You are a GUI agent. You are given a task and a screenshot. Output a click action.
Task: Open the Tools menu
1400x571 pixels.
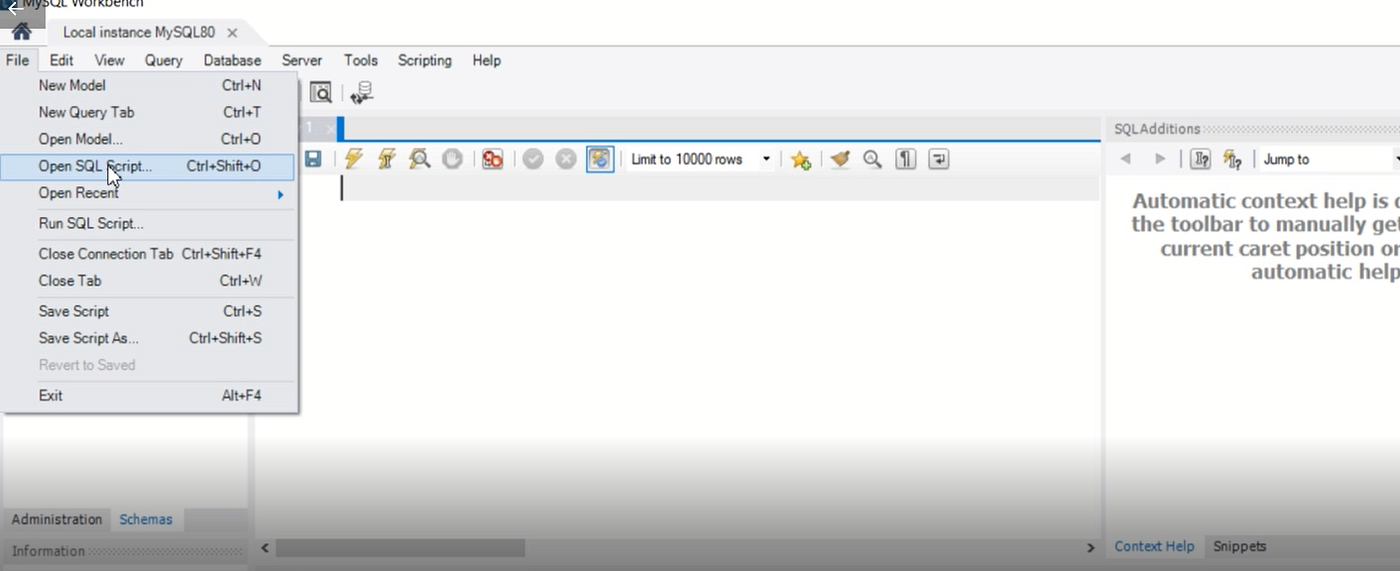click(361, 60)
